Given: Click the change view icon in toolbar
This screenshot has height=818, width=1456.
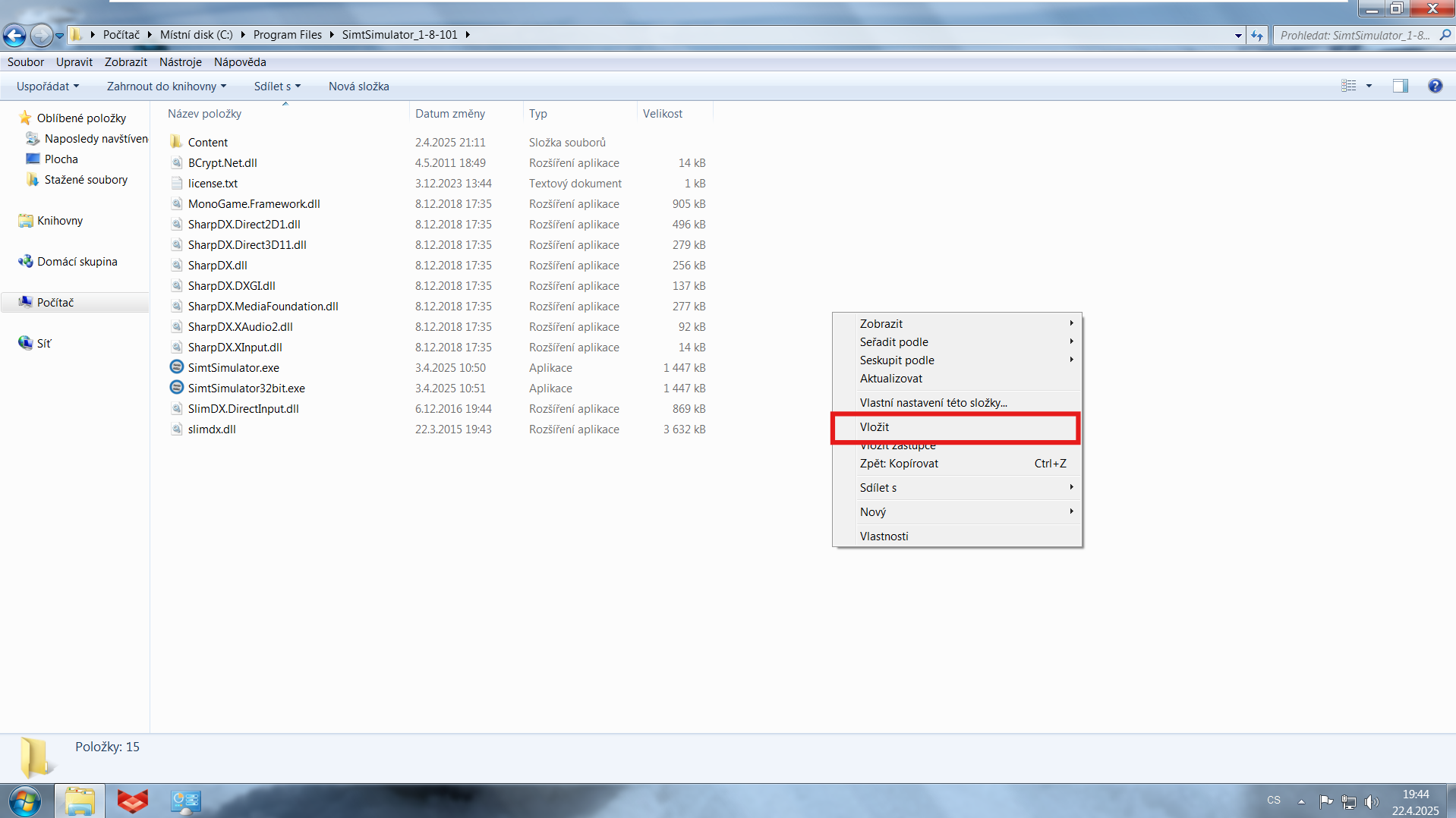Looking at the screenshot, I should click(1348, 86).
